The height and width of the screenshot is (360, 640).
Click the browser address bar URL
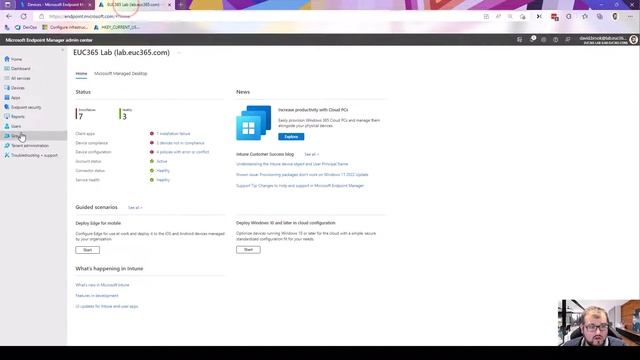click(90, 16)
